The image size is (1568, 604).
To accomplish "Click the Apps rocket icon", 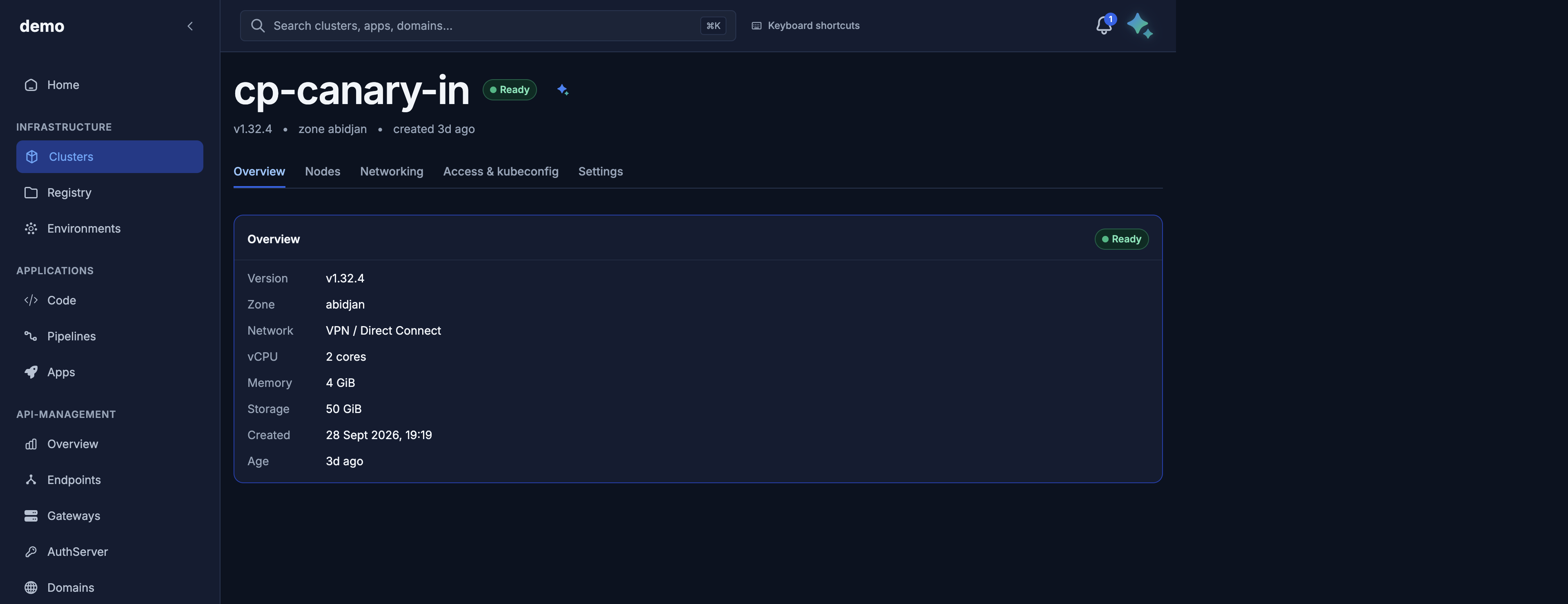I will pyautogui.click(x=31, y=372).
